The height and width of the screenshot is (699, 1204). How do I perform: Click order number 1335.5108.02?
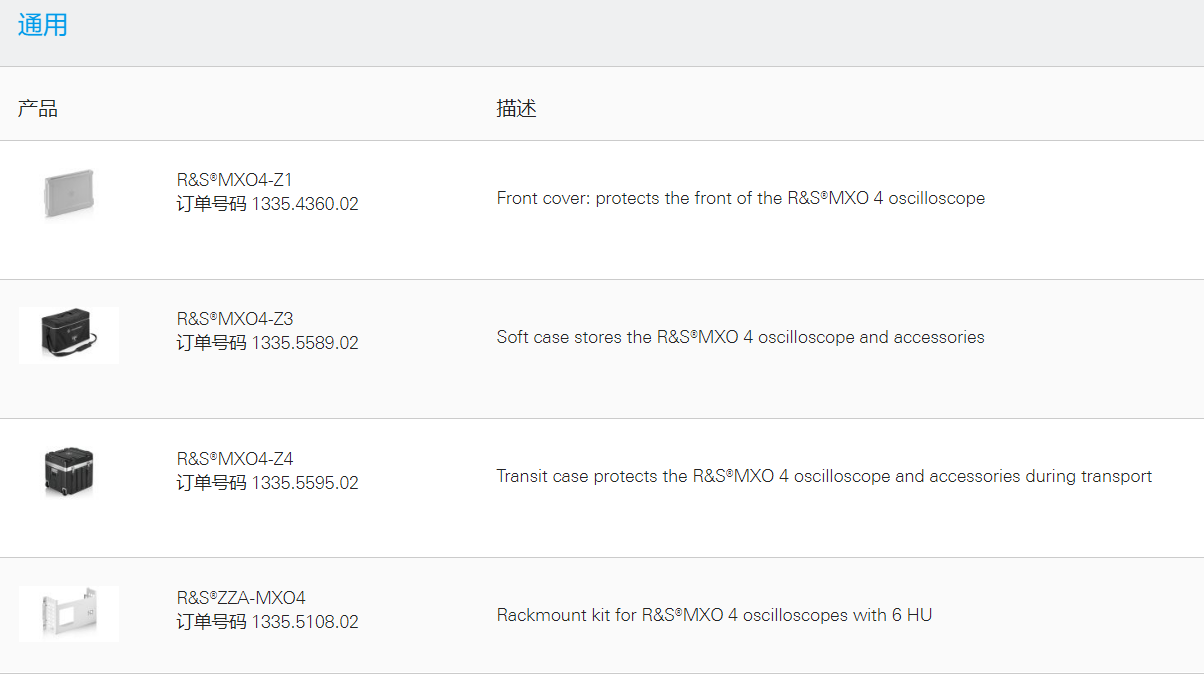coord(304,622)
